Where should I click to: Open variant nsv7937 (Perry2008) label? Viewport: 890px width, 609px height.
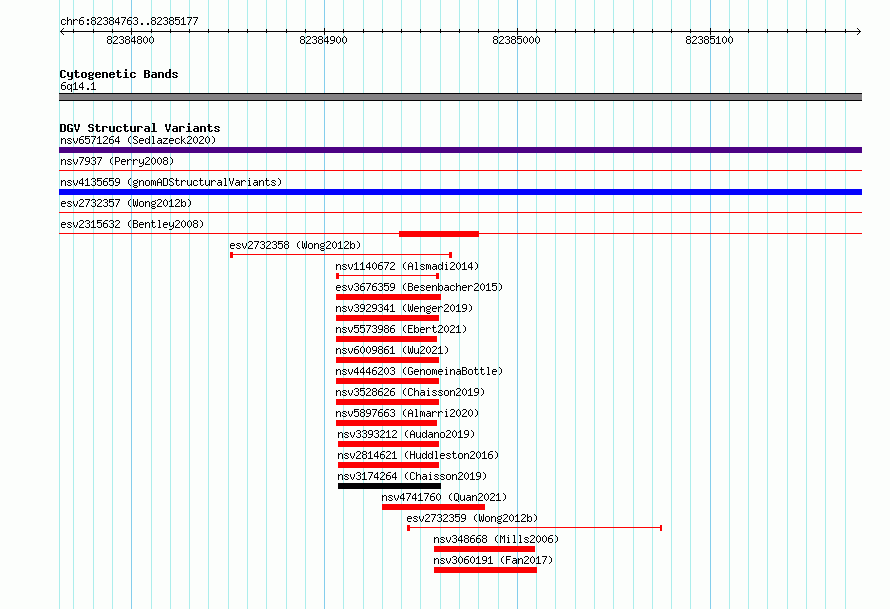click(x=117, y=161)
